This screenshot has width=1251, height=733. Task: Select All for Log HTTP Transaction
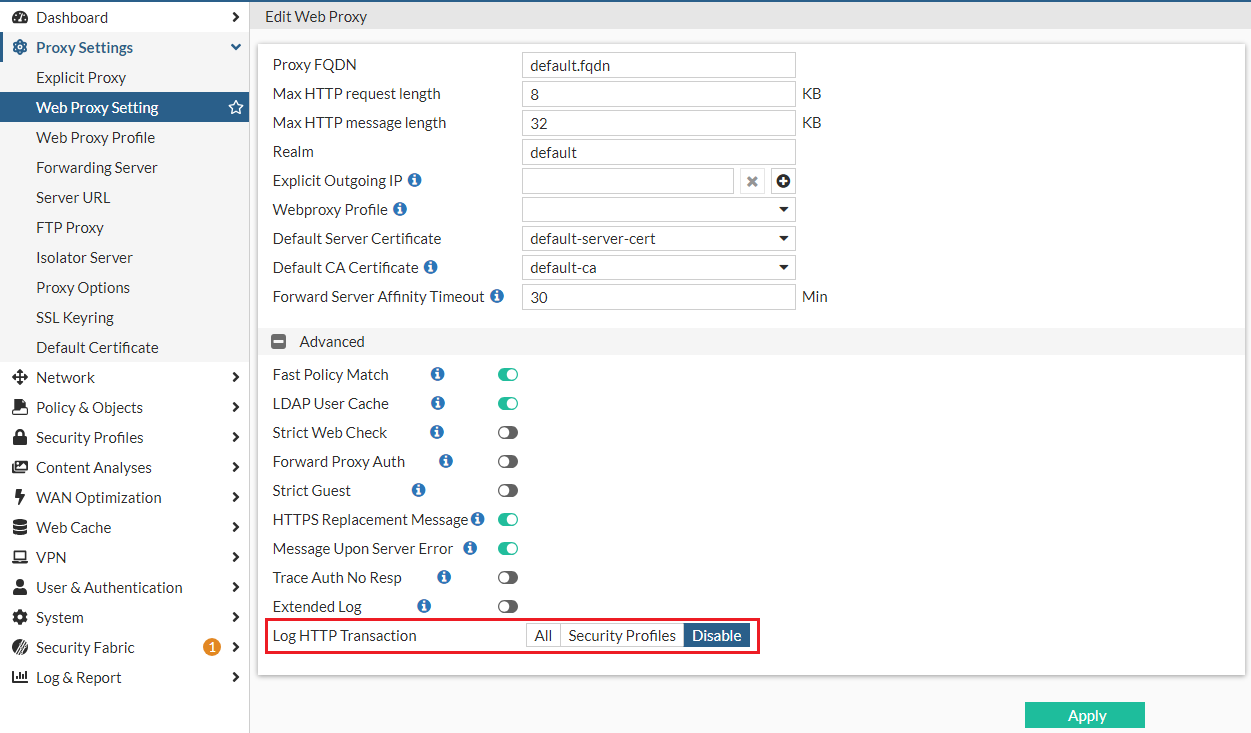coord(543,636)
